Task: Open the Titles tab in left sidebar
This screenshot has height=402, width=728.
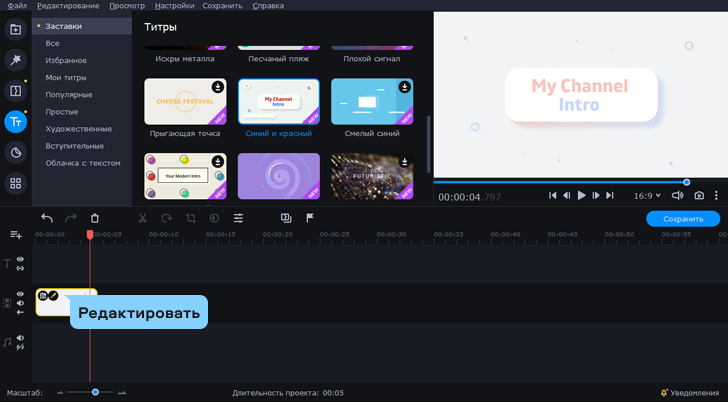Action: [x=15, y=121]
